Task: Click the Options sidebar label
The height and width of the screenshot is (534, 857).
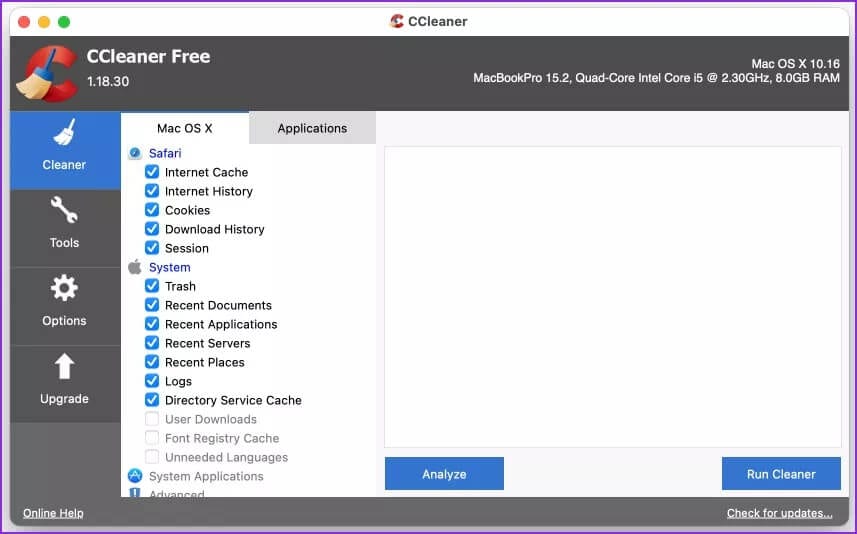Action: tap(64, 320)
